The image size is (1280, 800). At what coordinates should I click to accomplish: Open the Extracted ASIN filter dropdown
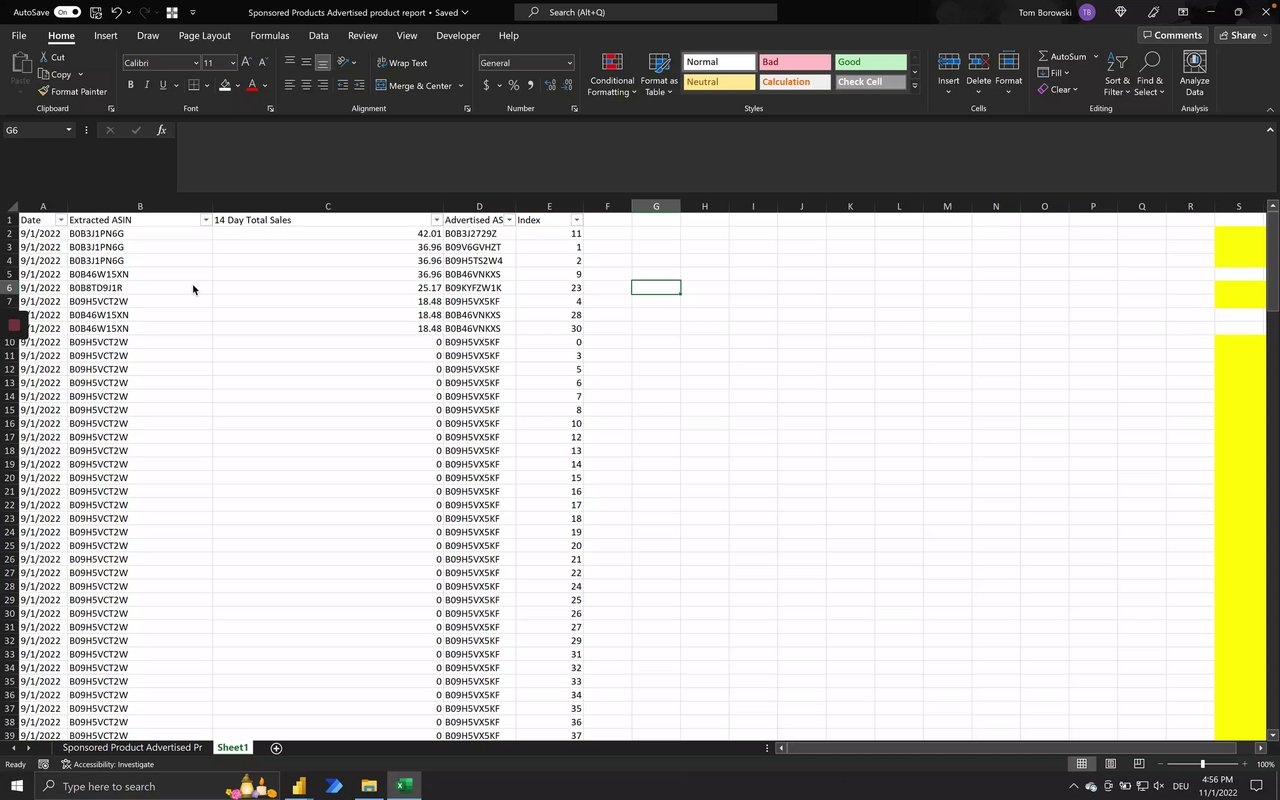coord(206,220)
